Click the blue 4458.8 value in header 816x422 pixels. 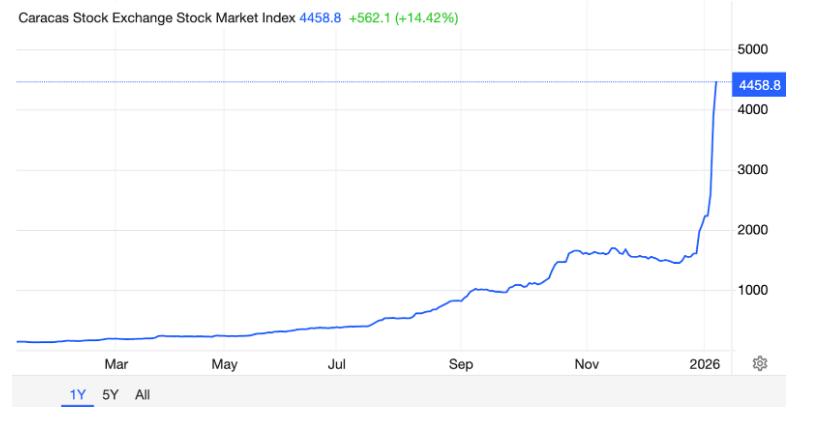point(320,18)
